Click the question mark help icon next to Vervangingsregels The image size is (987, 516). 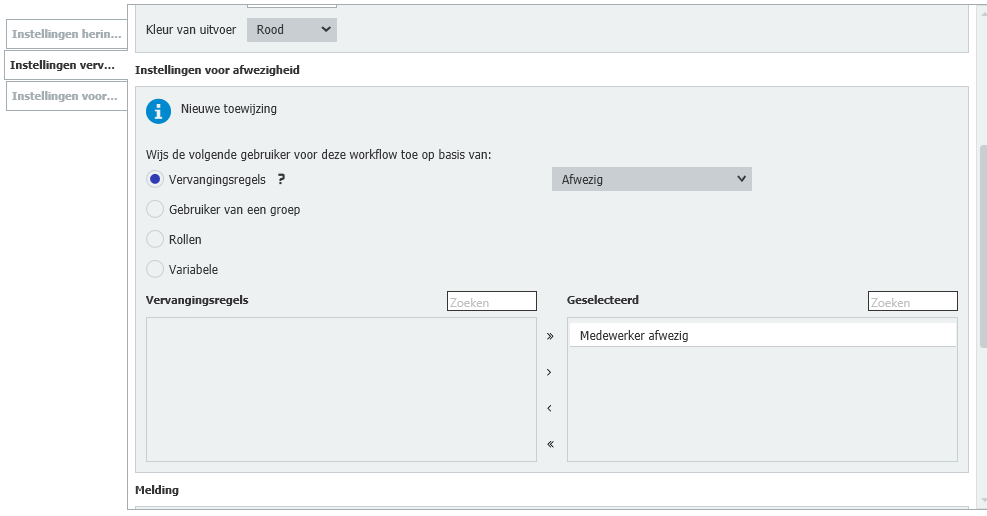[x=282, y=180]
